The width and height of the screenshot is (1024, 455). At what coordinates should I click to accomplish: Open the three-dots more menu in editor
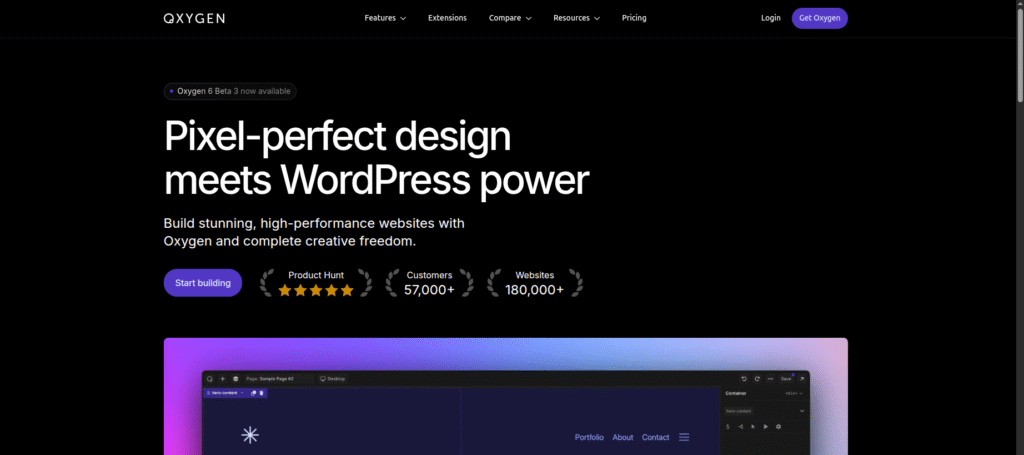click(771, 379)
